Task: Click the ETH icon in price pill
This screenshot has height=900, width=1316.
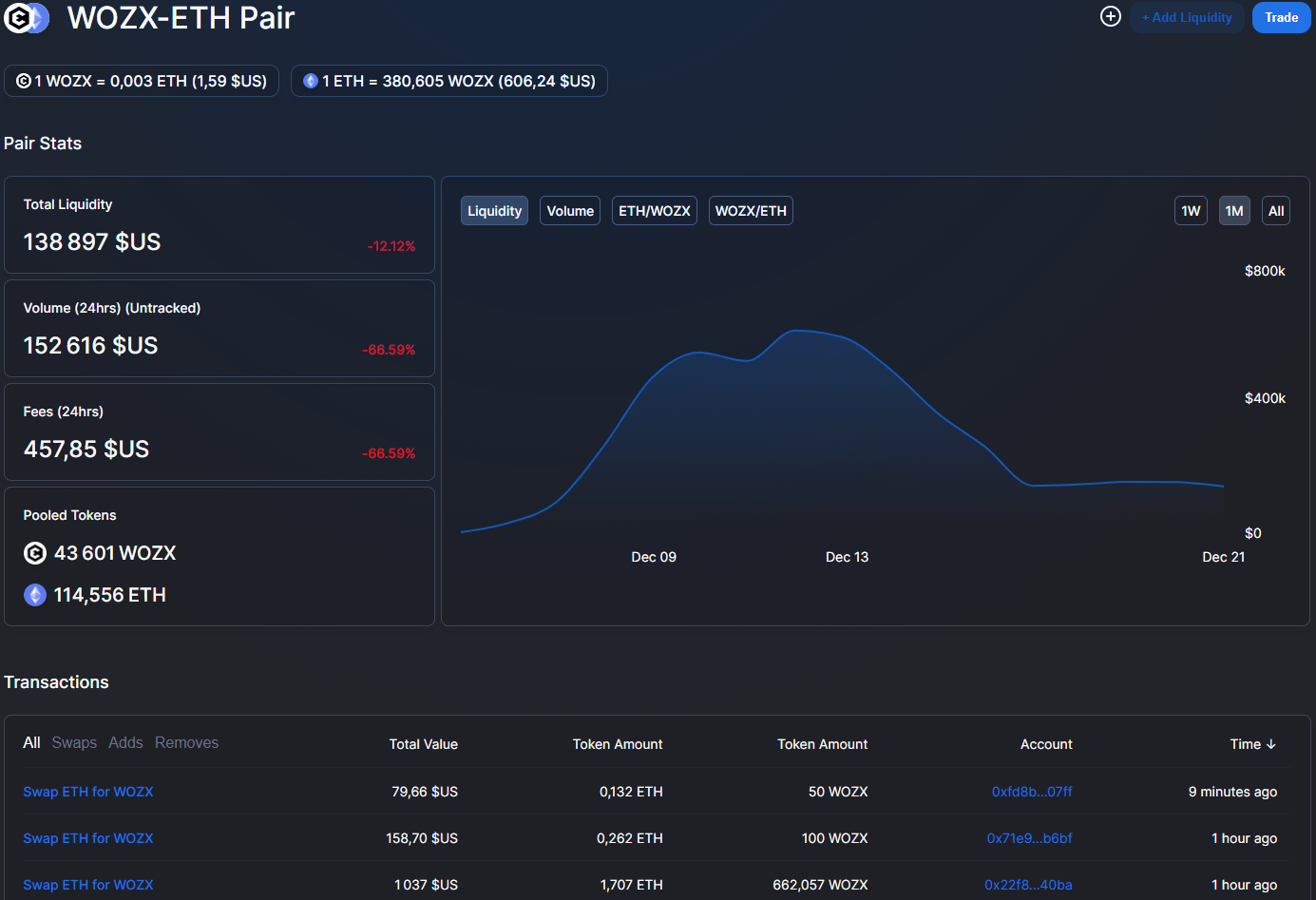Action: pyautogui.click(x=311, y=81)
